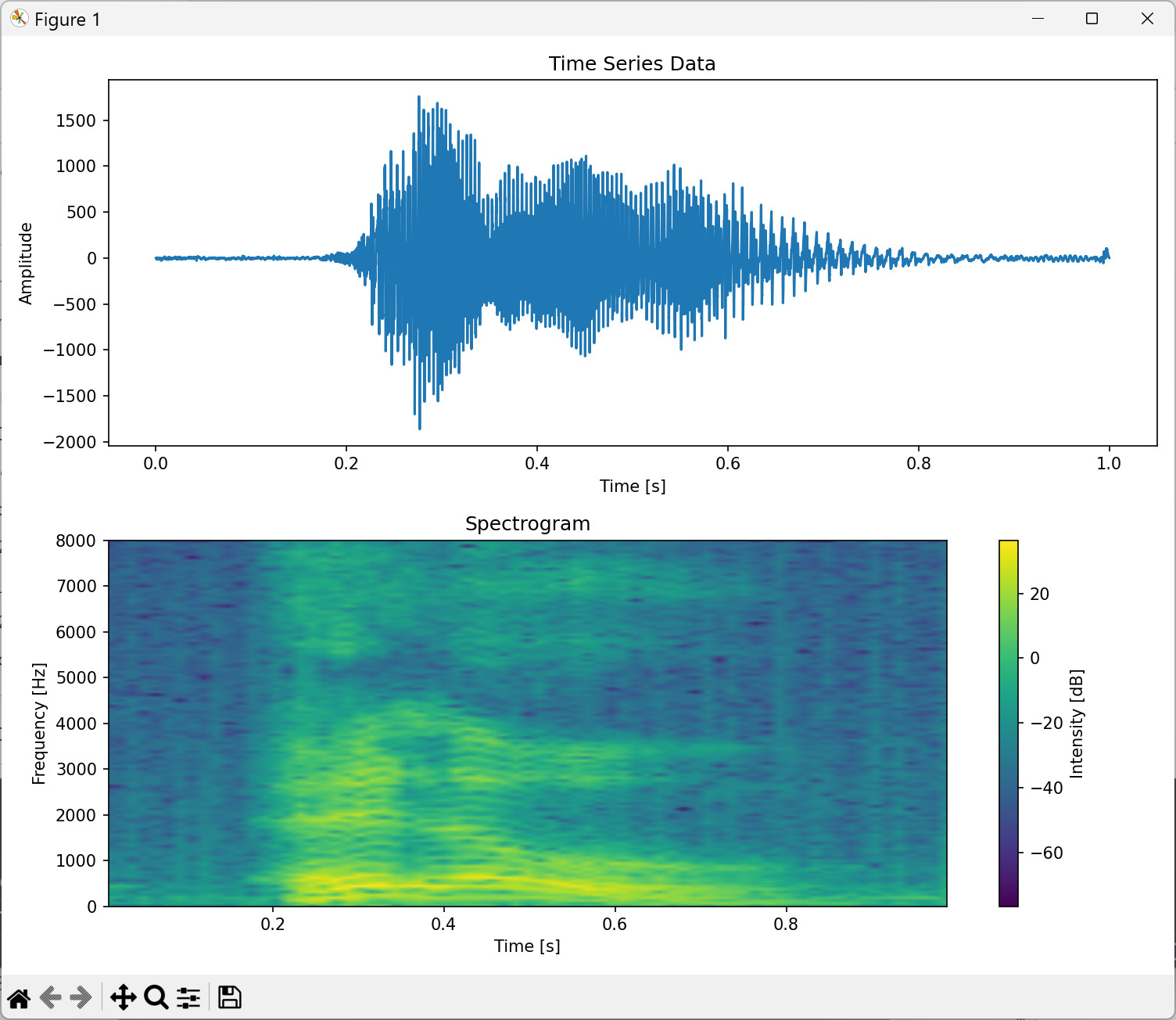Click the Time [s] label under the waveform
1176x1020 pixels.
pyautogui.click(x=633, y=487)
